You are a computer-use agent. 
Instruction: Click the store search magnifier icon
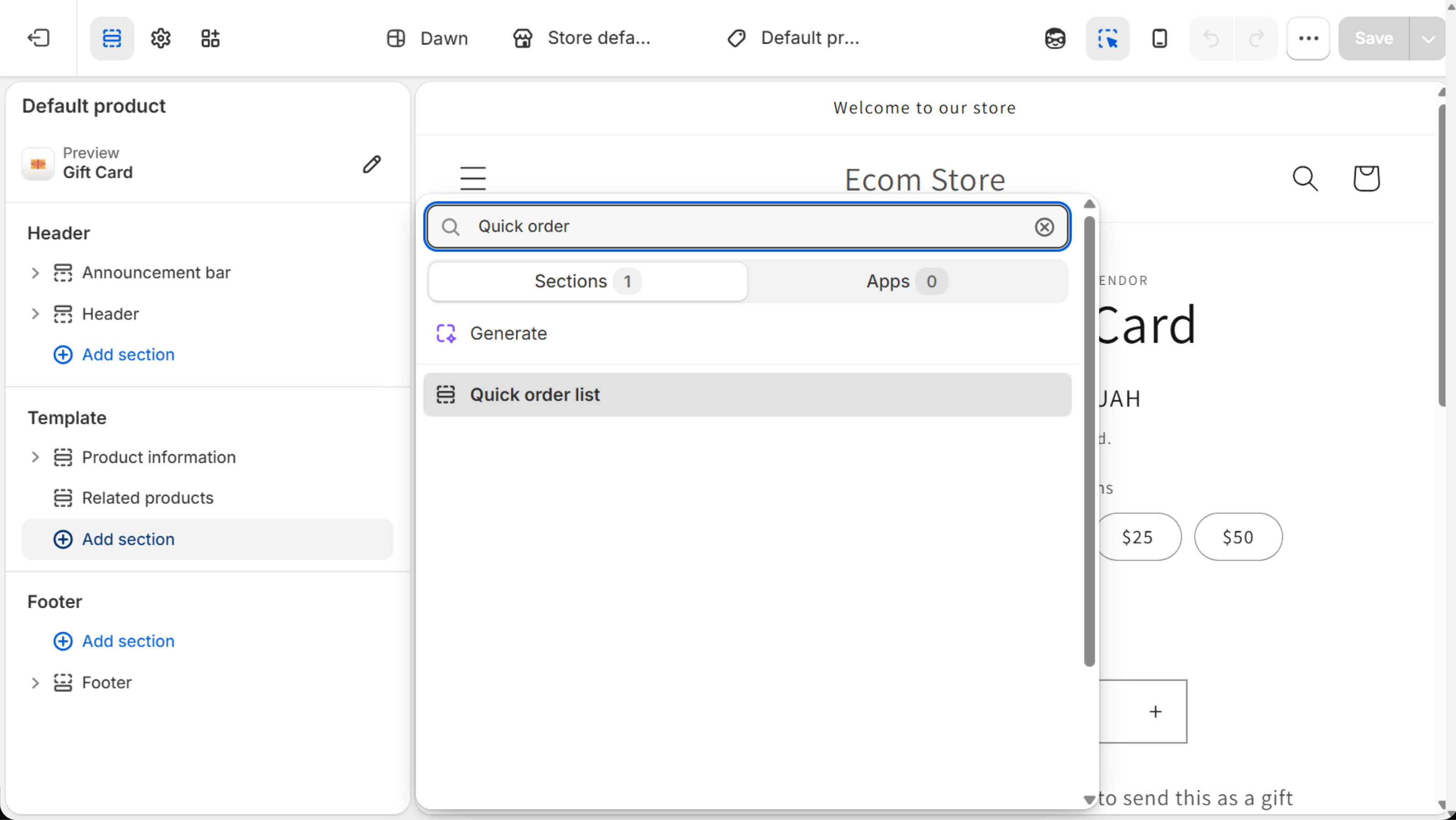click(1305, 179)
